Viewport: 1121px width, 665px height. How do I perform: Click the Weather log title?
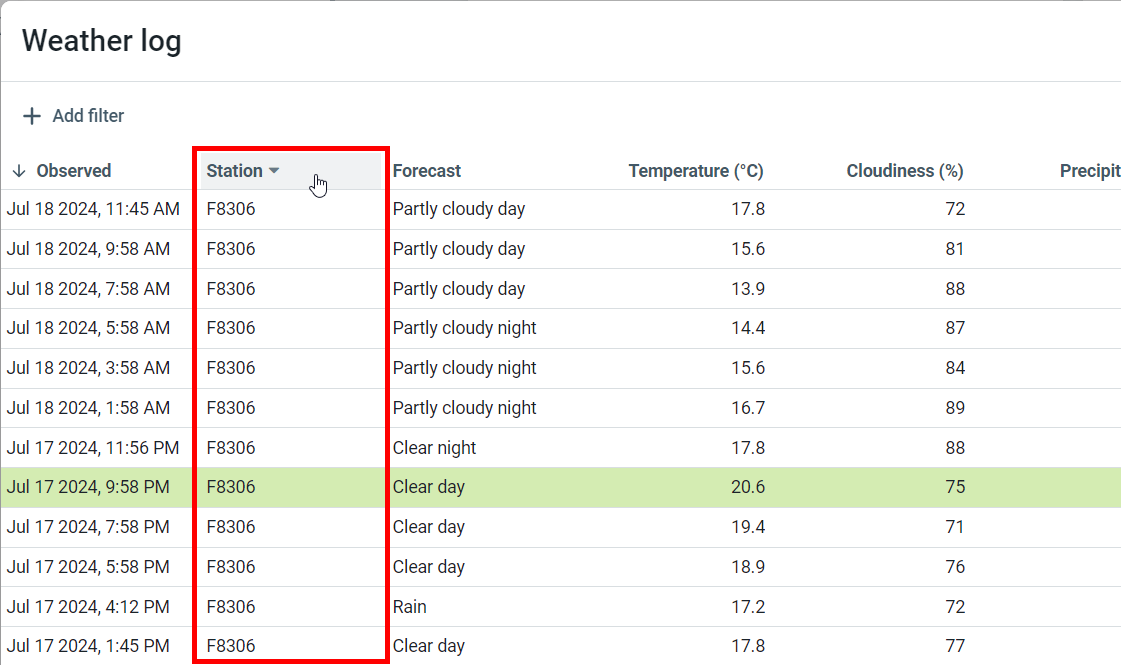(101, 41)
